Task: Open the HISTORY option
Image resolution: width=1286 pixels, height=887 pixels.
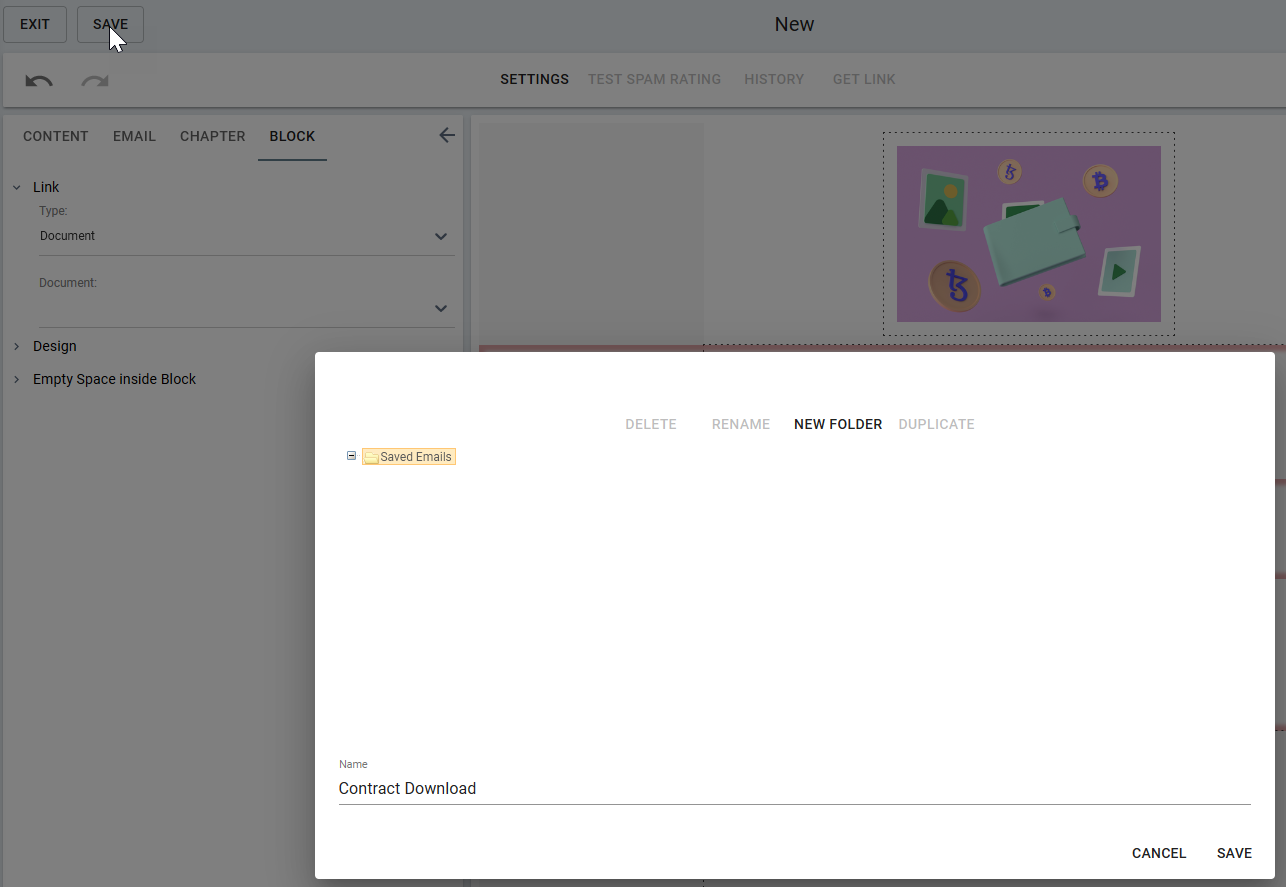Action: (x=774, y=79)
